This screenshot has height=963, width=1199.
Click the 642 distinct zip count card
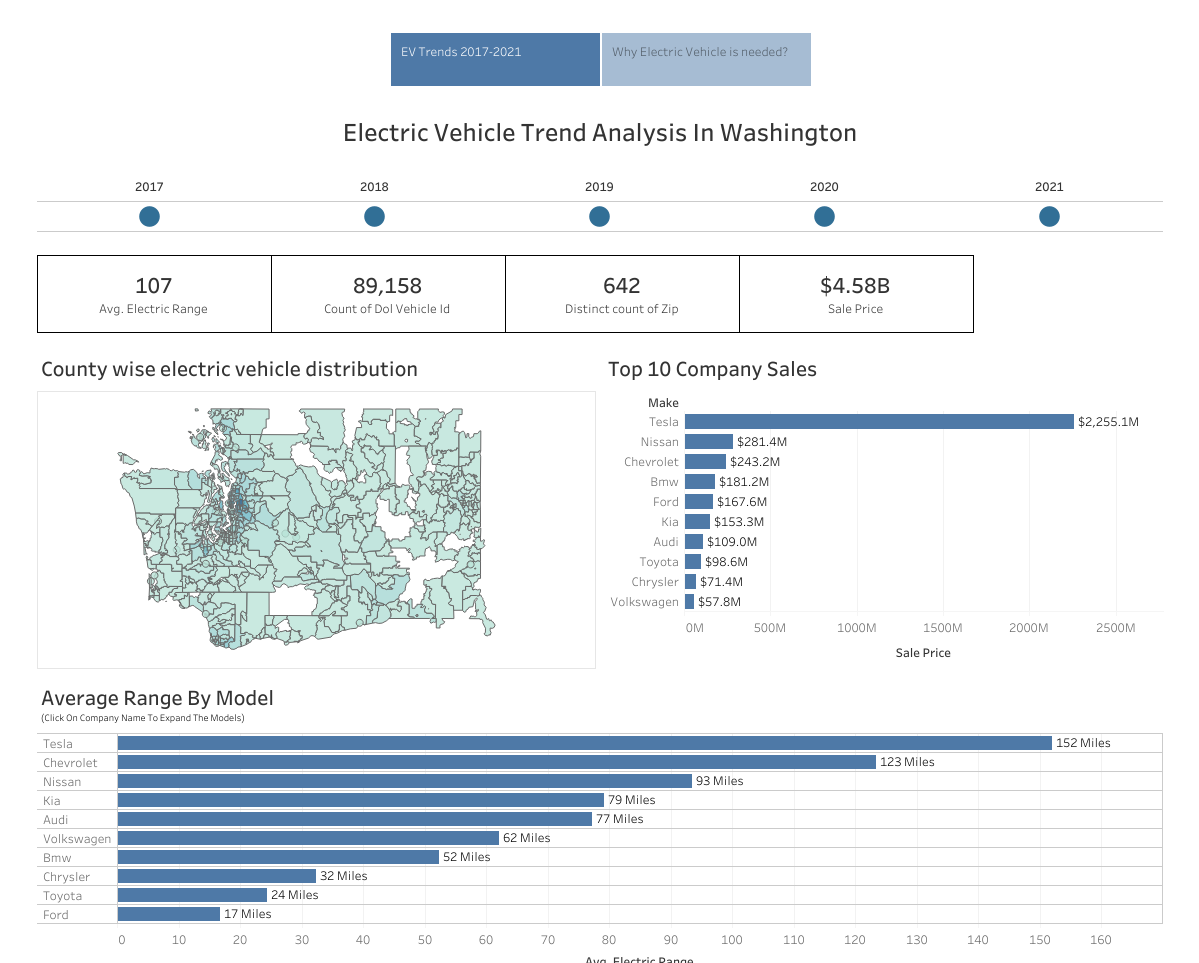pos(622,294)
